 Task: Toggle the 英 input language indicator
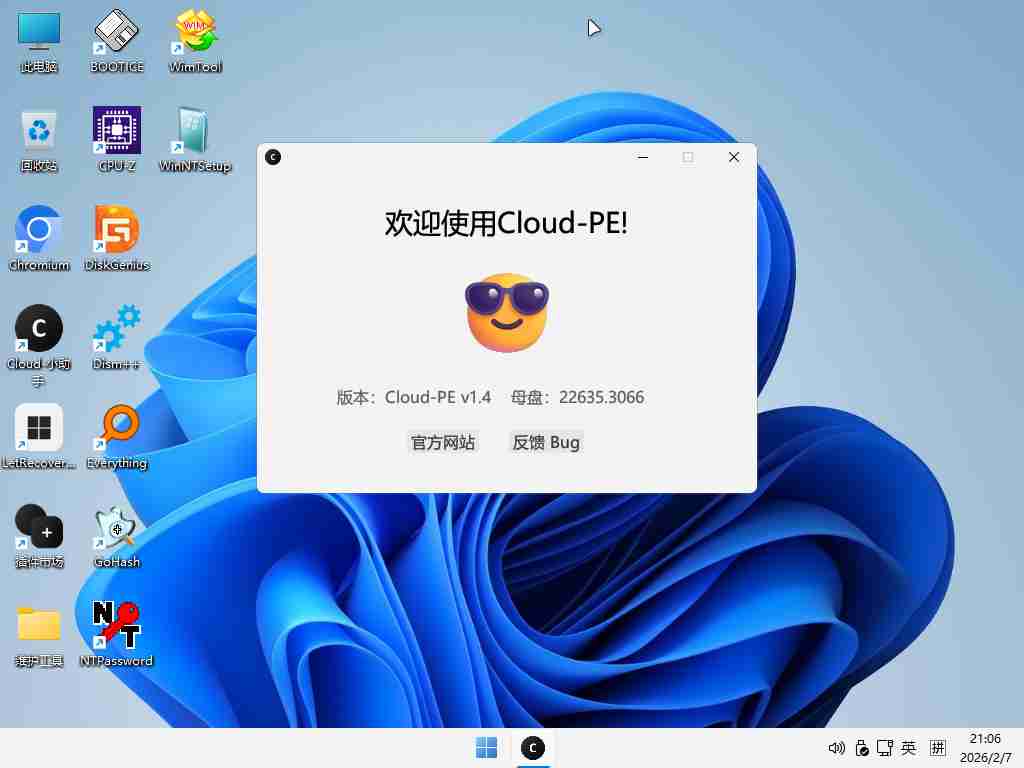[x=908, y=748]
